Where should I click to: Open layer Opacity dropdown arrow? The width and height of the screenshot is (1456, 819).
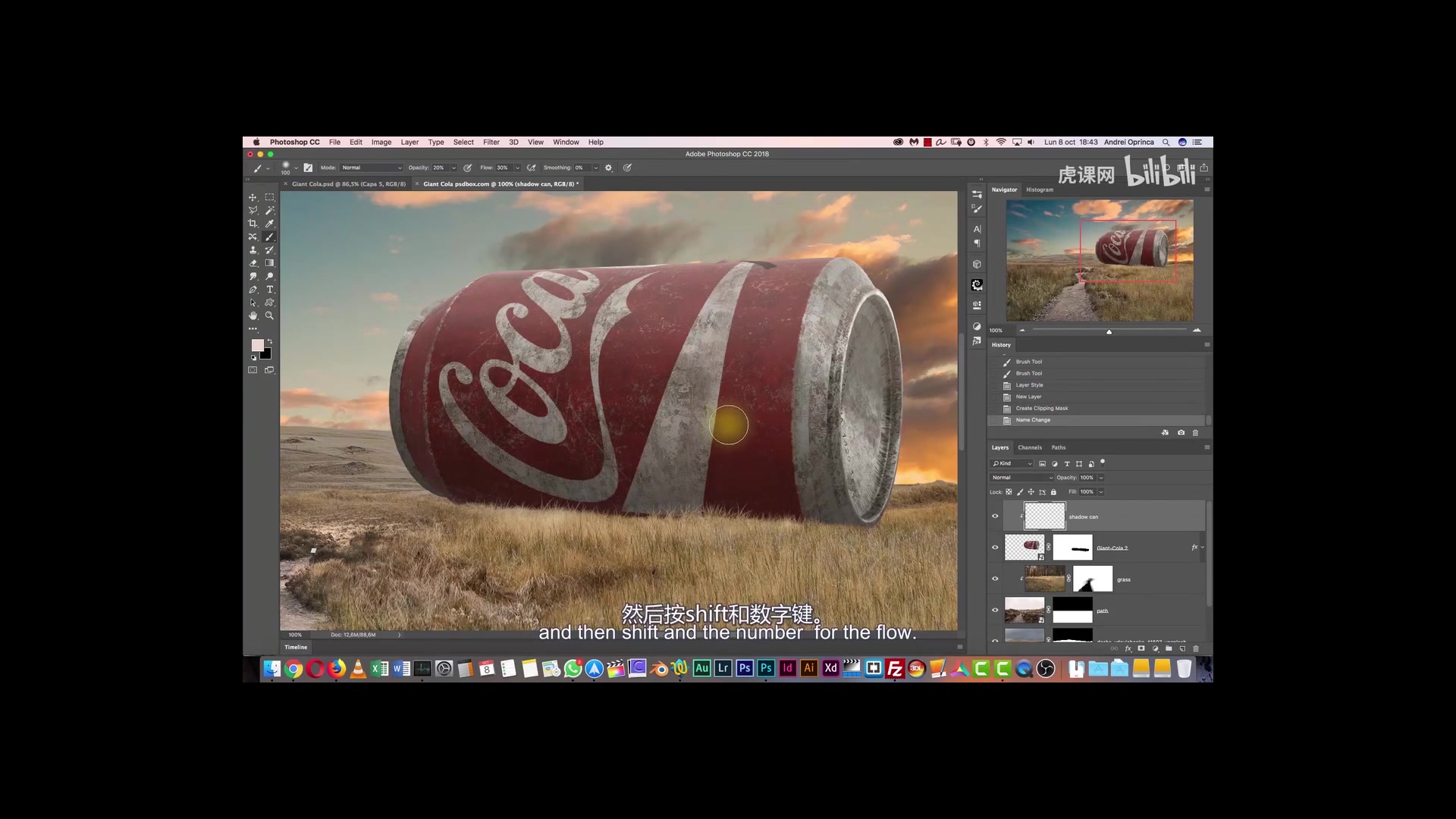tap(1101, 478)
